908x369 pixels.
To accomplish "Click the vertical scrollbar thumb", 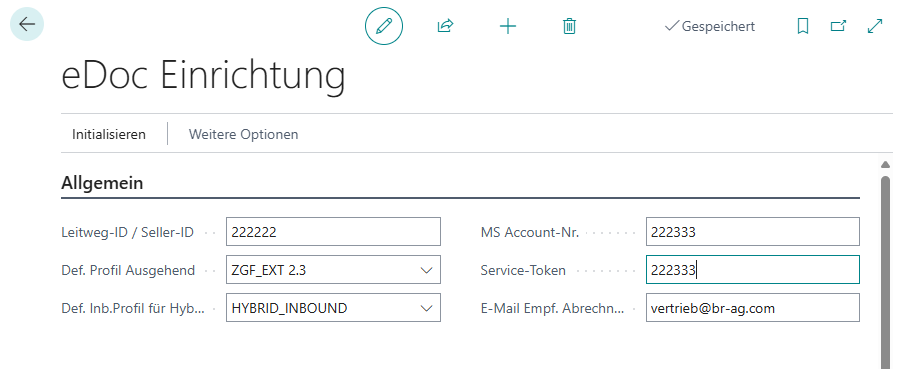I will [x=885, y=272].
